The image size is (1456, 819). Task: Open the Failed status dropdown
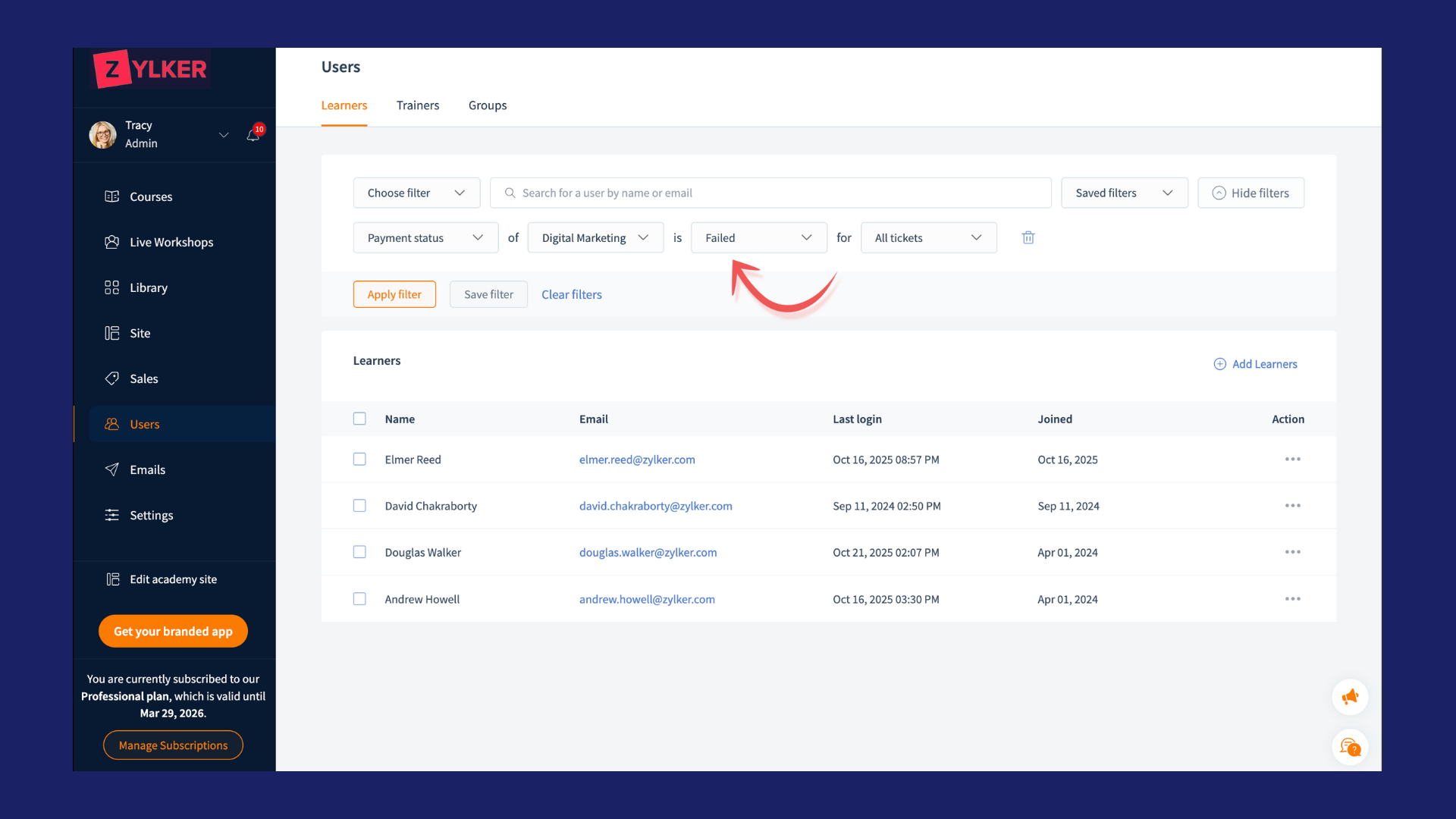click(758, 237)
